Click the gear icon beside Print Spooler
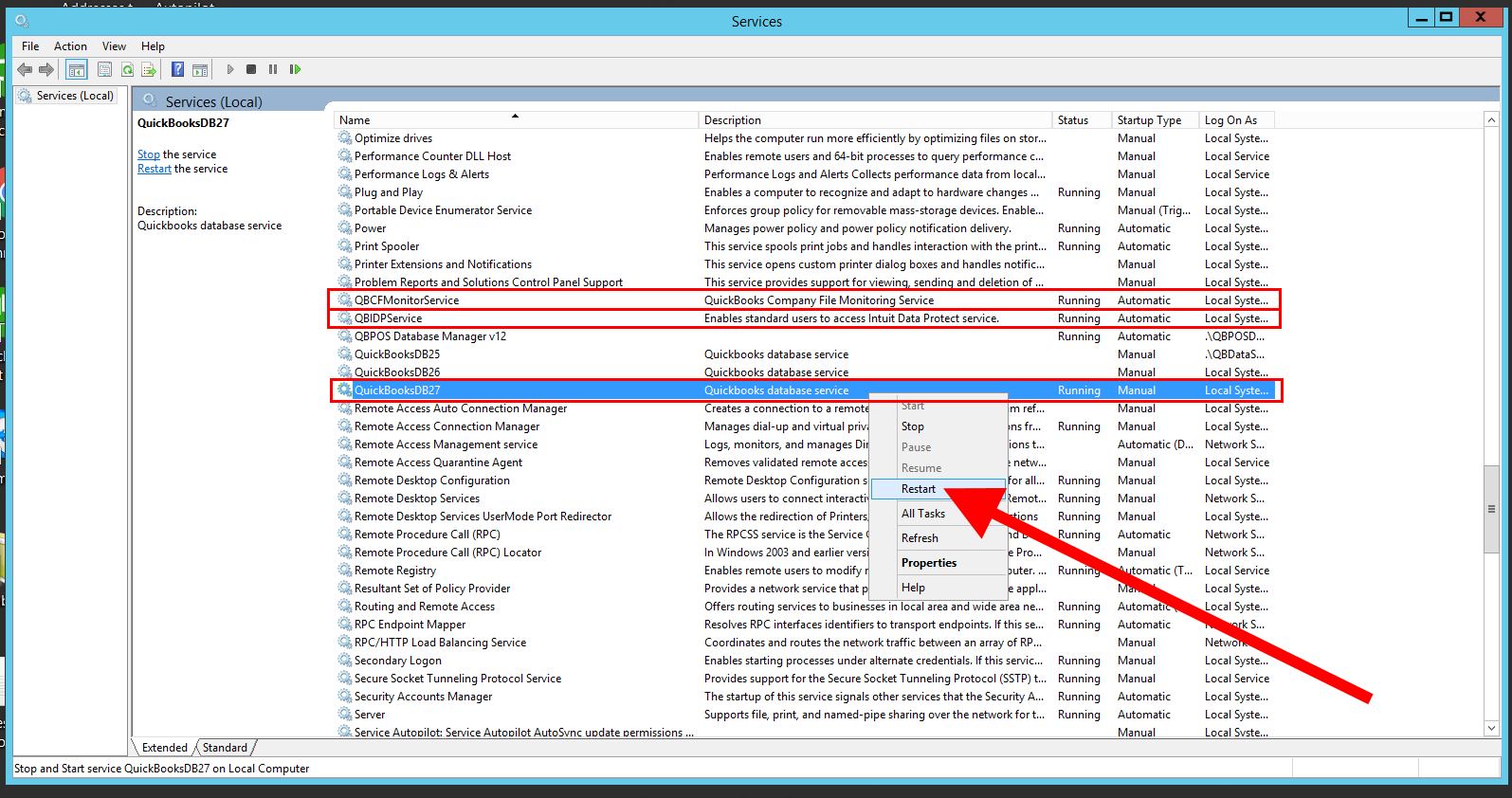Screen dimensions: 1512x798 pos(345,246)
